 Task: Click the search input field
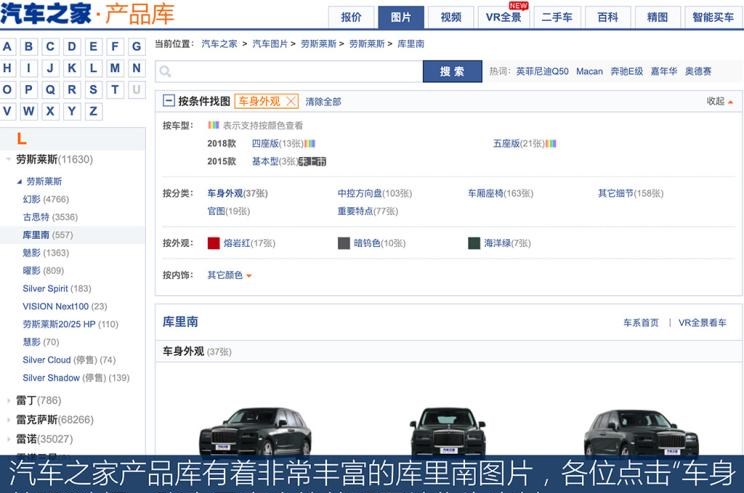pos(289,71)
